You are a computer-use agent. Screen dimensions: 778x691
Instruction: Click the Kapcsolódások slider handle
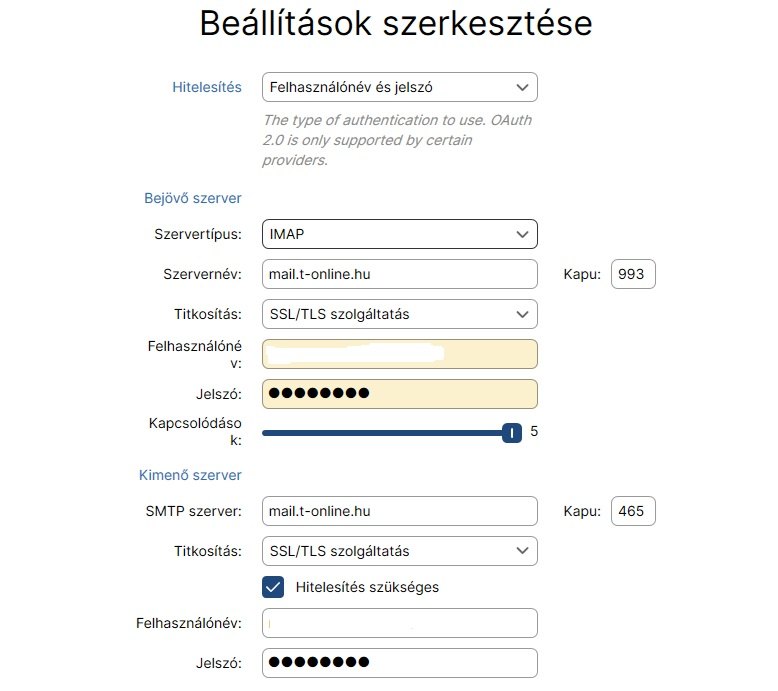[512, 432]
